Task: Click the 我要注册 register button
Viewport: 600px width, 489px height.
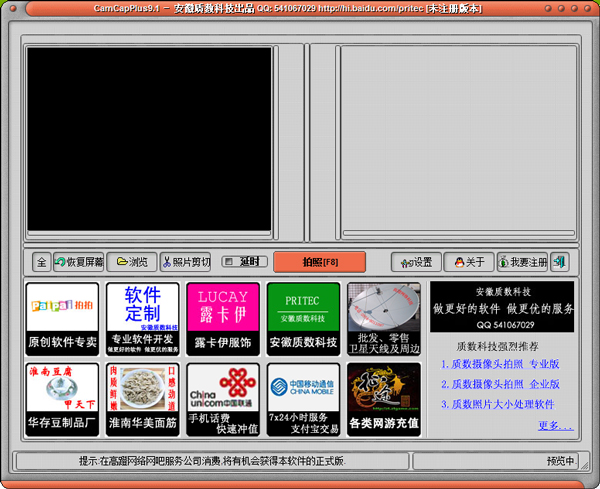Action: (522, 262)
